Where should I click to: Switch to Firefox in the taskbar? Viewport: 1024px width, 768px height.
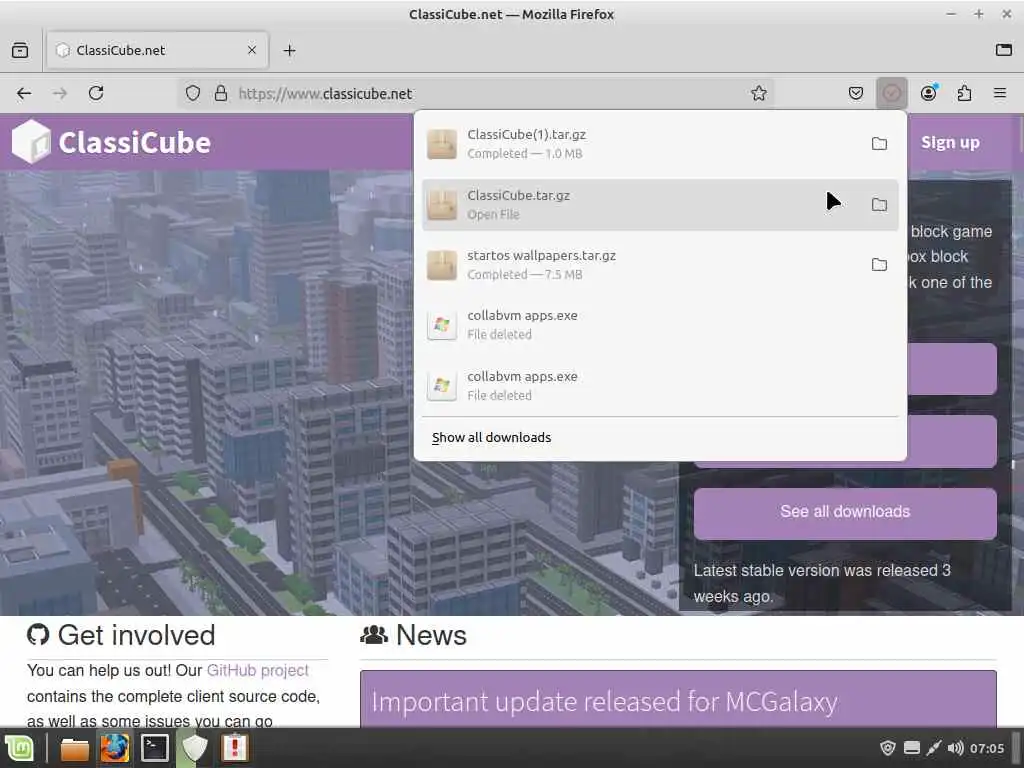point(114,748)
